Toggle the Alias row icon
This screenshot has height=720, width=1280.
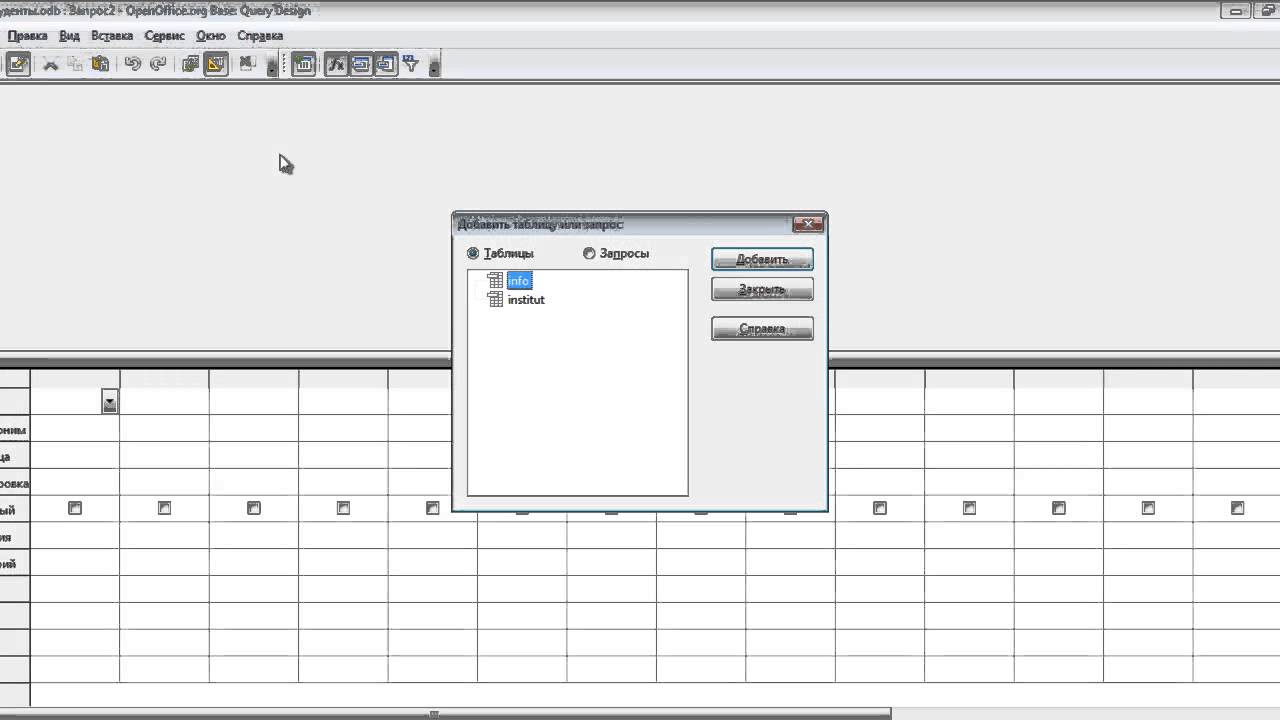click(x=386, y=64)
